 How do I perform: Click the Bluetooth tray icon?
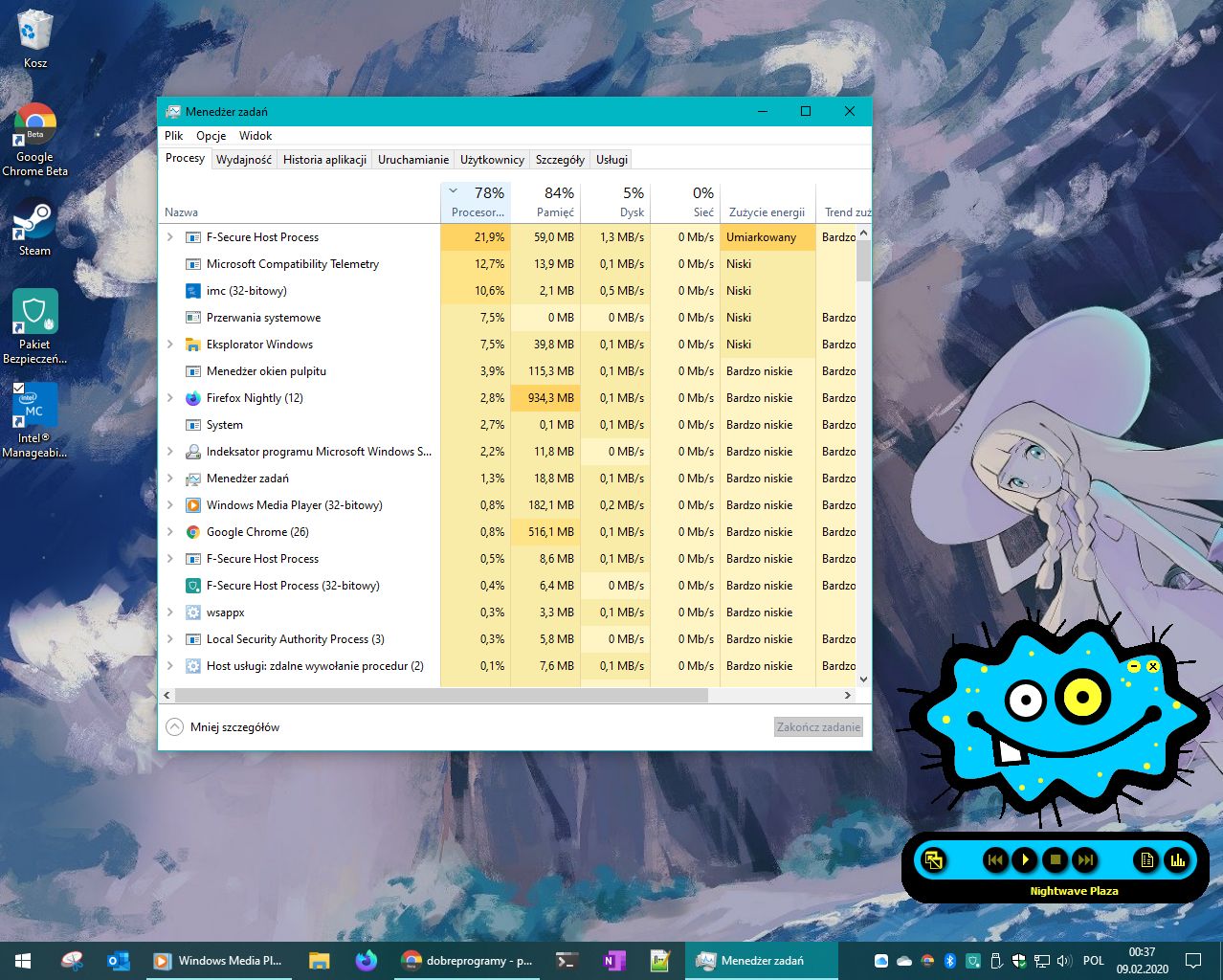tap(950, 961)
